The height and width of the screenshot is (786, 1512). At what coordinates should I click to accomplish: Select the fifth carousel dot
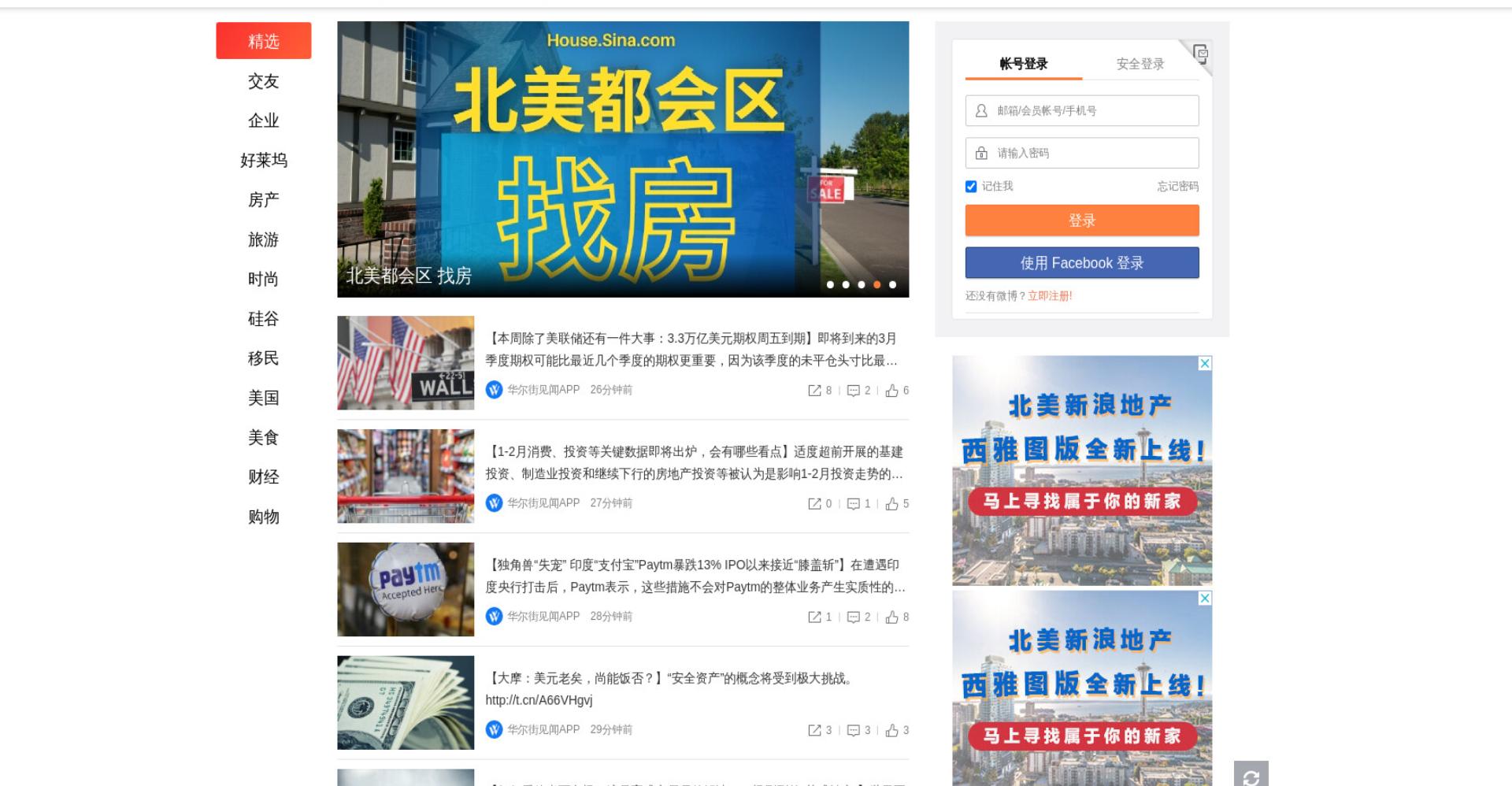[893, 285]
